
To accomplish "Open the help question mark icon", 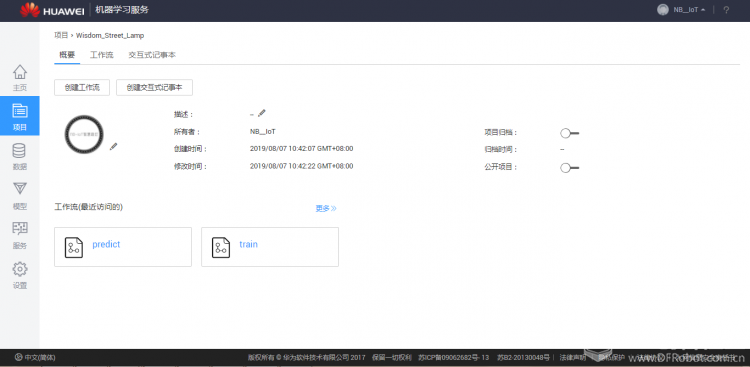I will point(726,10).
